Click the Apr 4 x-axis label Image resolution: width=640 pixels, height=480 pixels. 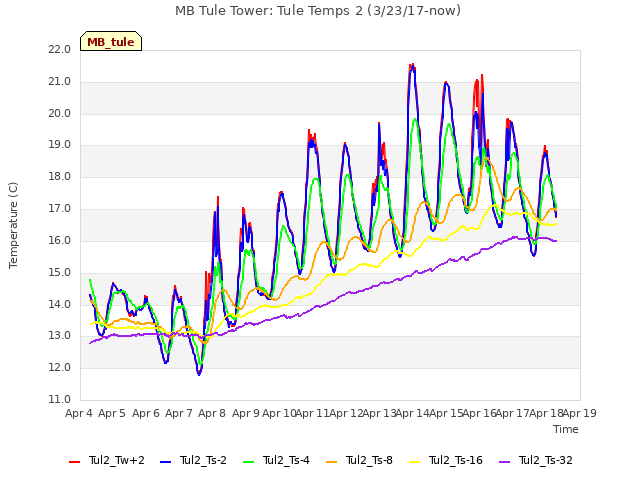[x=79, y=413]
